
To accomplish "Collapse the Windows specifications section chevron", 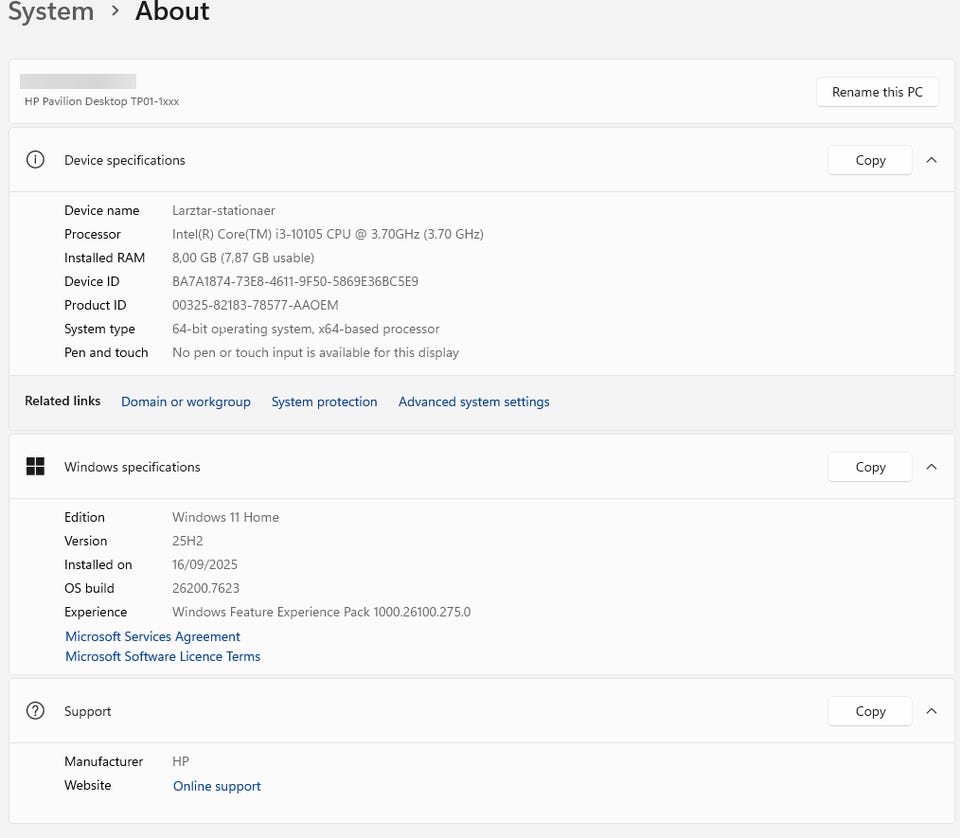I will point(931,467).
